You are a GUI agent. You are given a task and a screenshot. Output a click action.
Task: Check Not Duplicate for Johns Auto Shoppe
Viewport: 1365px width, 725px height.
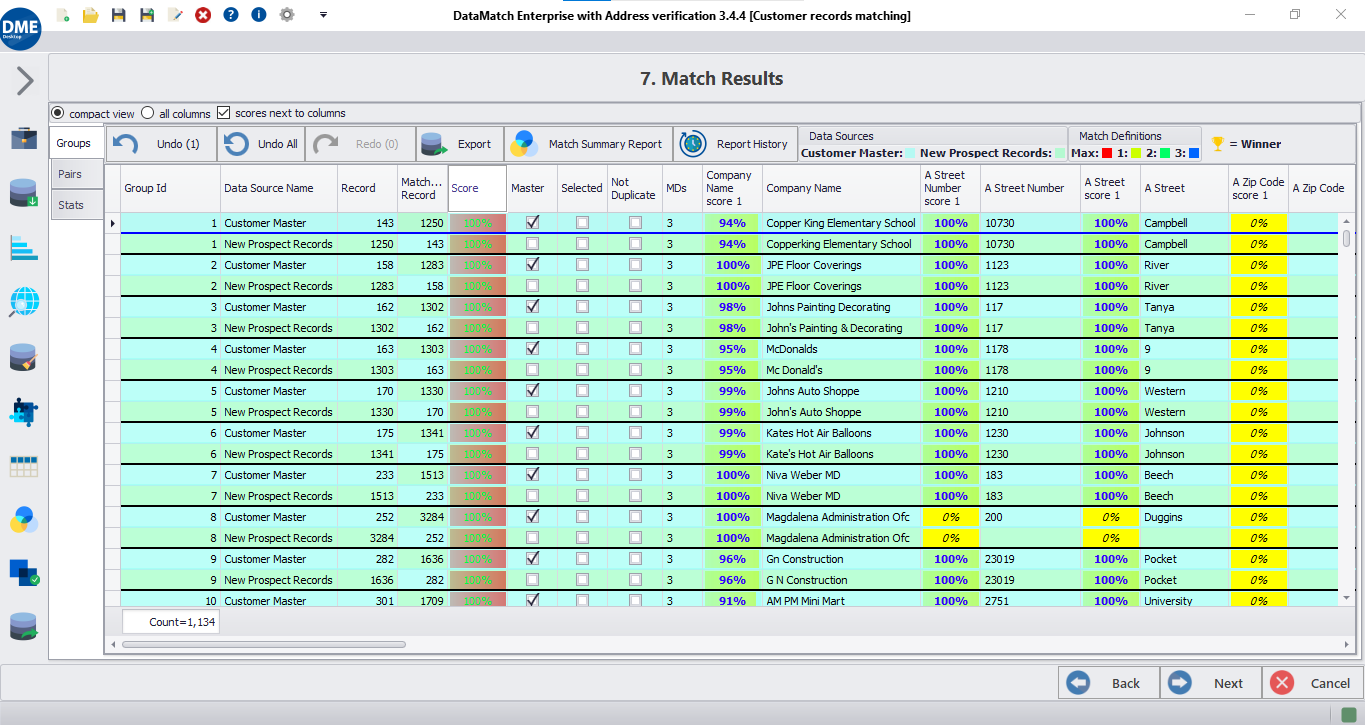click(635, 391)
